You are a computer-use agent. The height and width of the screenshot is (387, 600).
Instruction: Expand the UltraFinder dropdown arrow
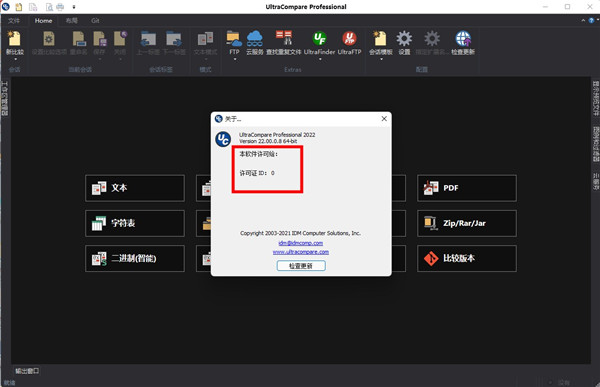coord(320,59)
